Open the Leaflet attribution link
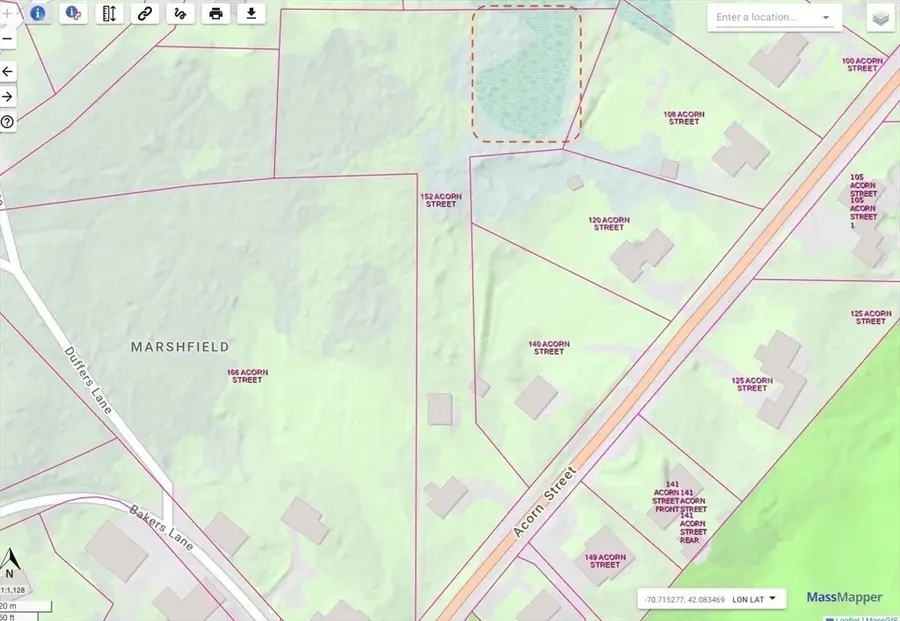The width and height of the screenshot is (900, 621). [848, 618]
